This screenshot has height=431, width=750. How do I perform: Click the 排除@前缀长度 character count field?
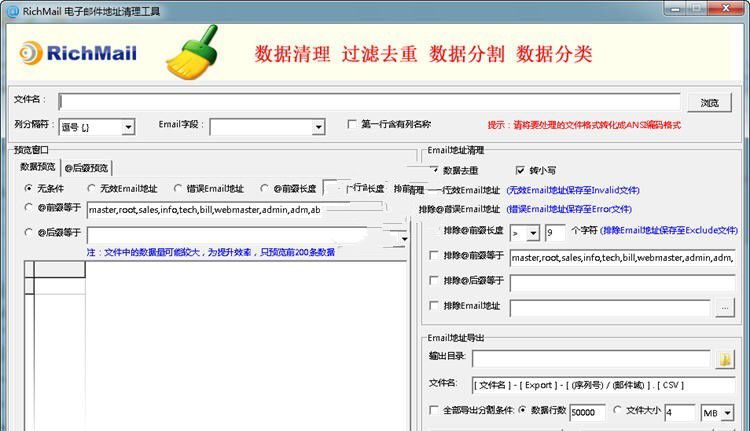555,233
